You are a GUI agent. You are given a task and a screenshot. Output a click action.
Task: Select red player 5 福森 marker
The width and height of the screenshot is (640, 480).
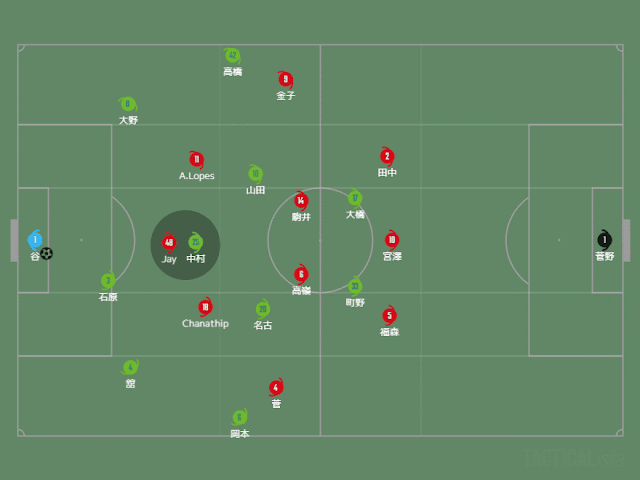pos(389,316)
